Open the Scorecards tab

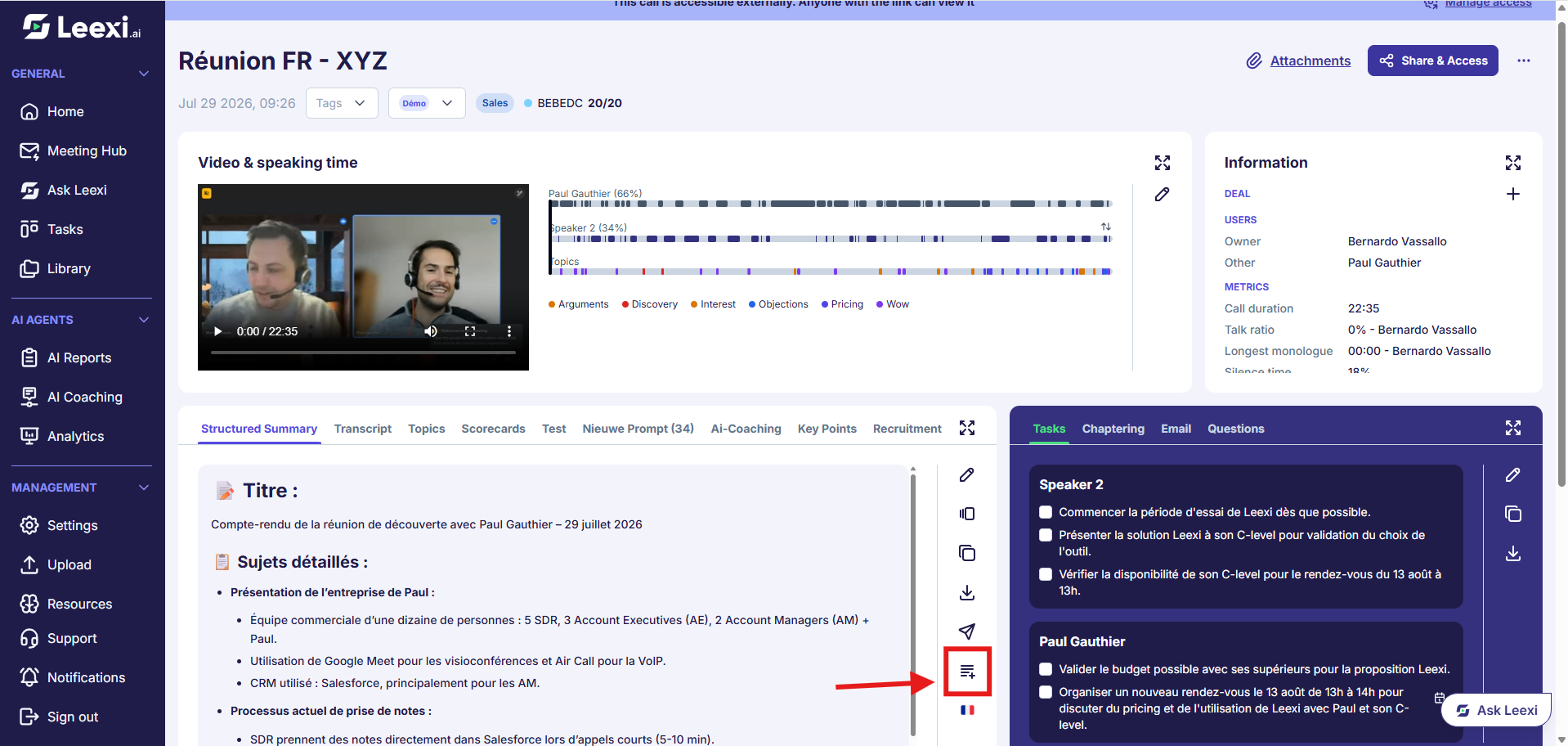pyautogui.click(x=493, y=429)
